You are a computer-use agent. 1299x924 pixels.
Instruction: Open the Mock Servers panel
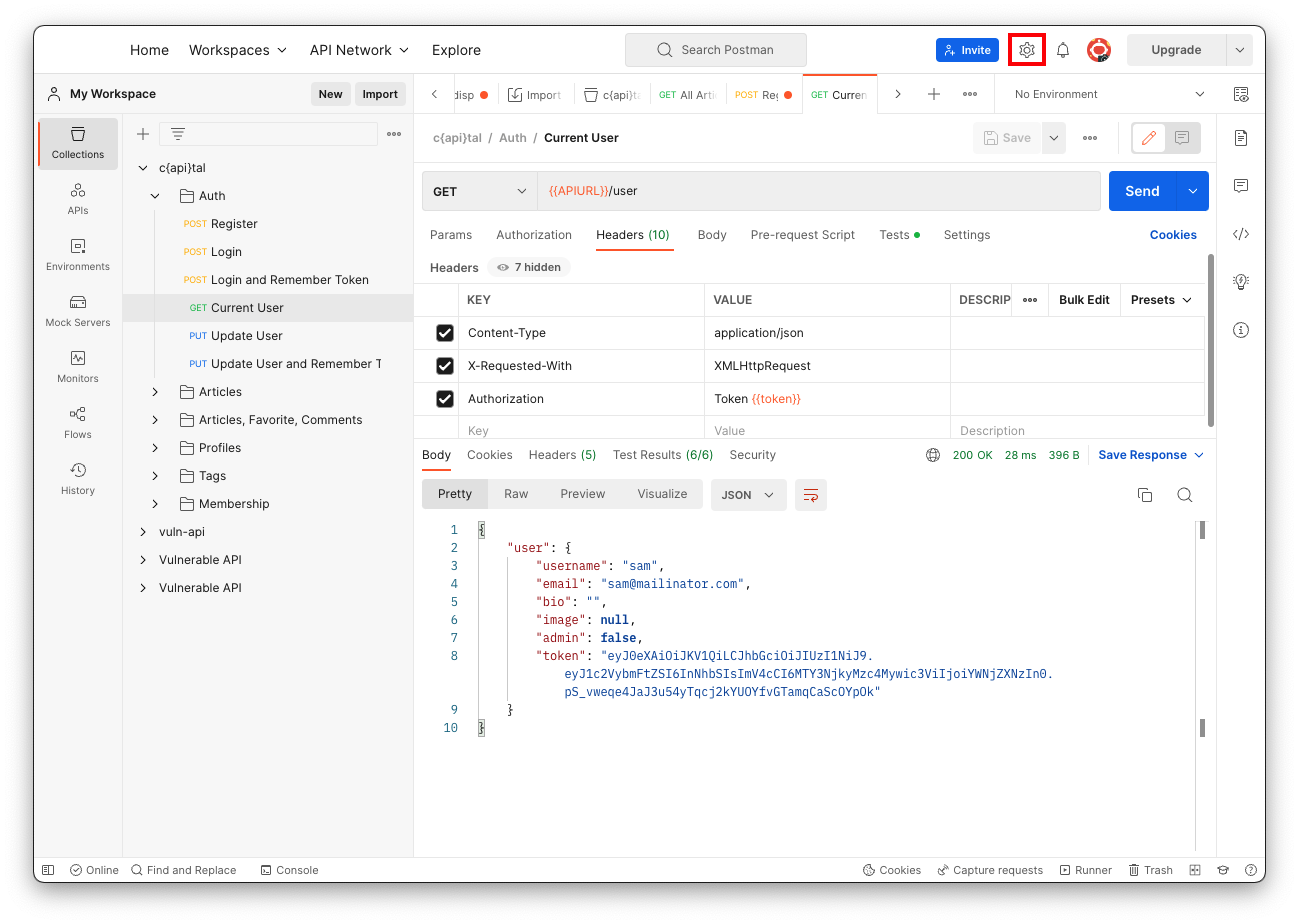78,310
